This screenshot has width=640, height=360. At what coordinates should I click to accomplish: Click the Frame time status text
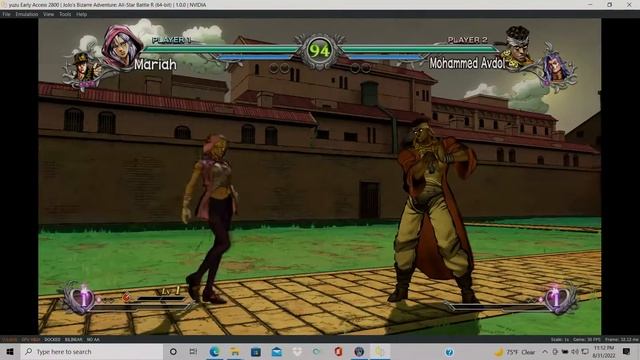click(622, 340)
